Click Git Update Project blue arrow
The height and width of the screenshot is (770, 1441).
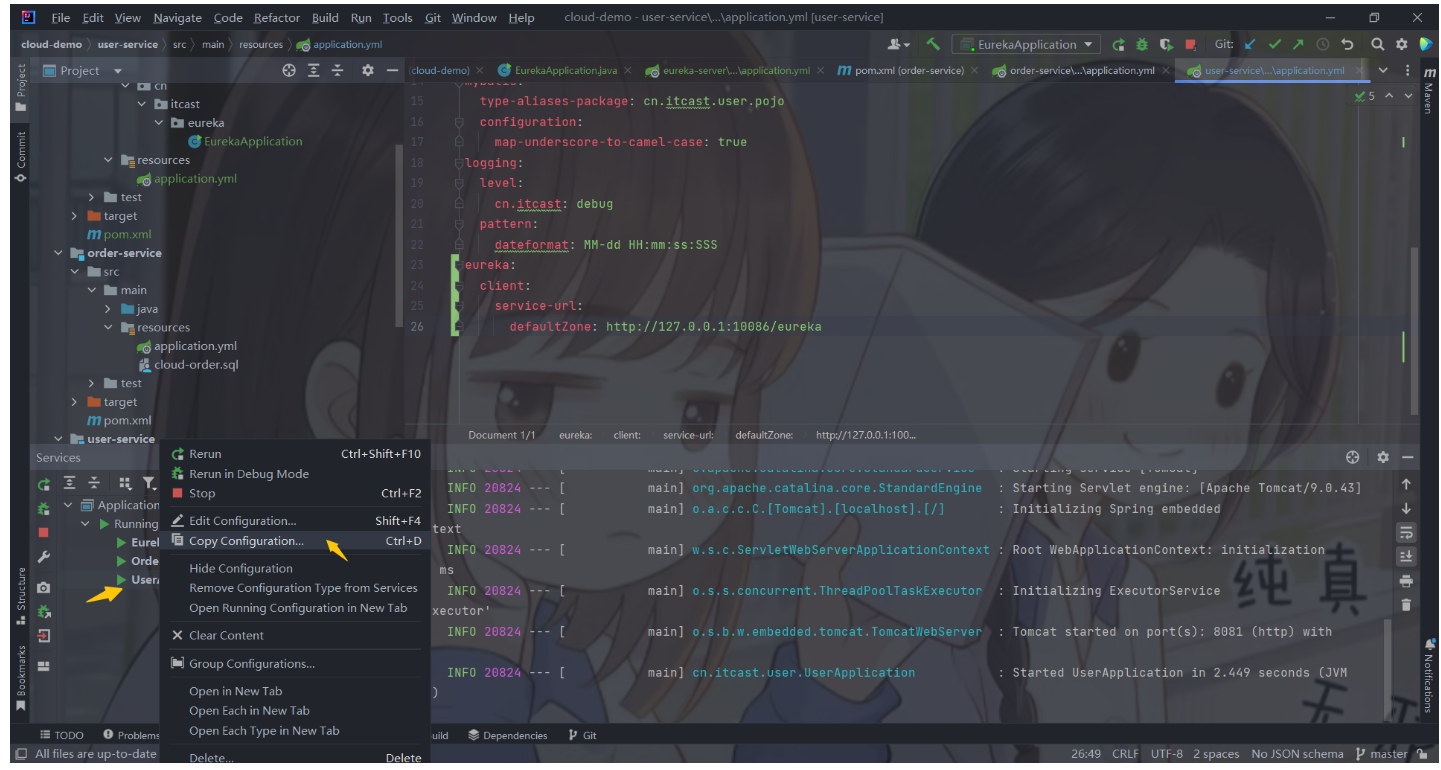coord(1250,44)
